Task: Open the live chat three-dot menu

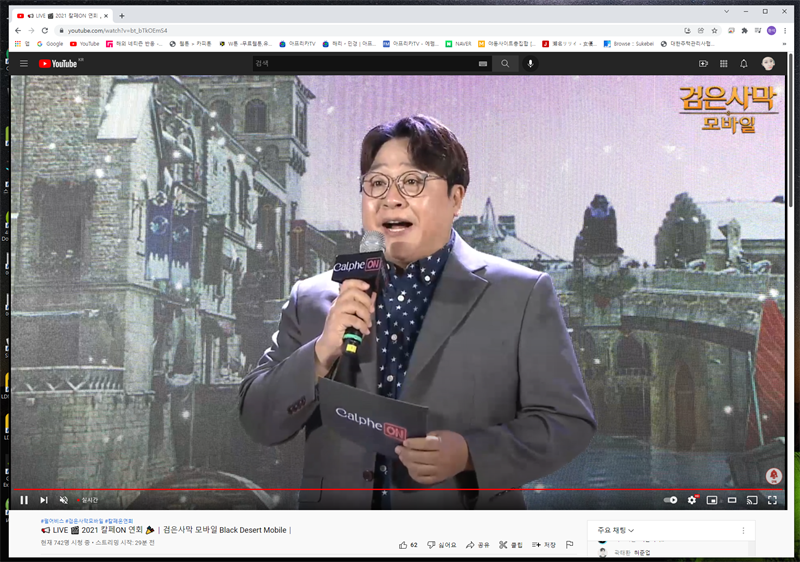Action: coord(743,530)
